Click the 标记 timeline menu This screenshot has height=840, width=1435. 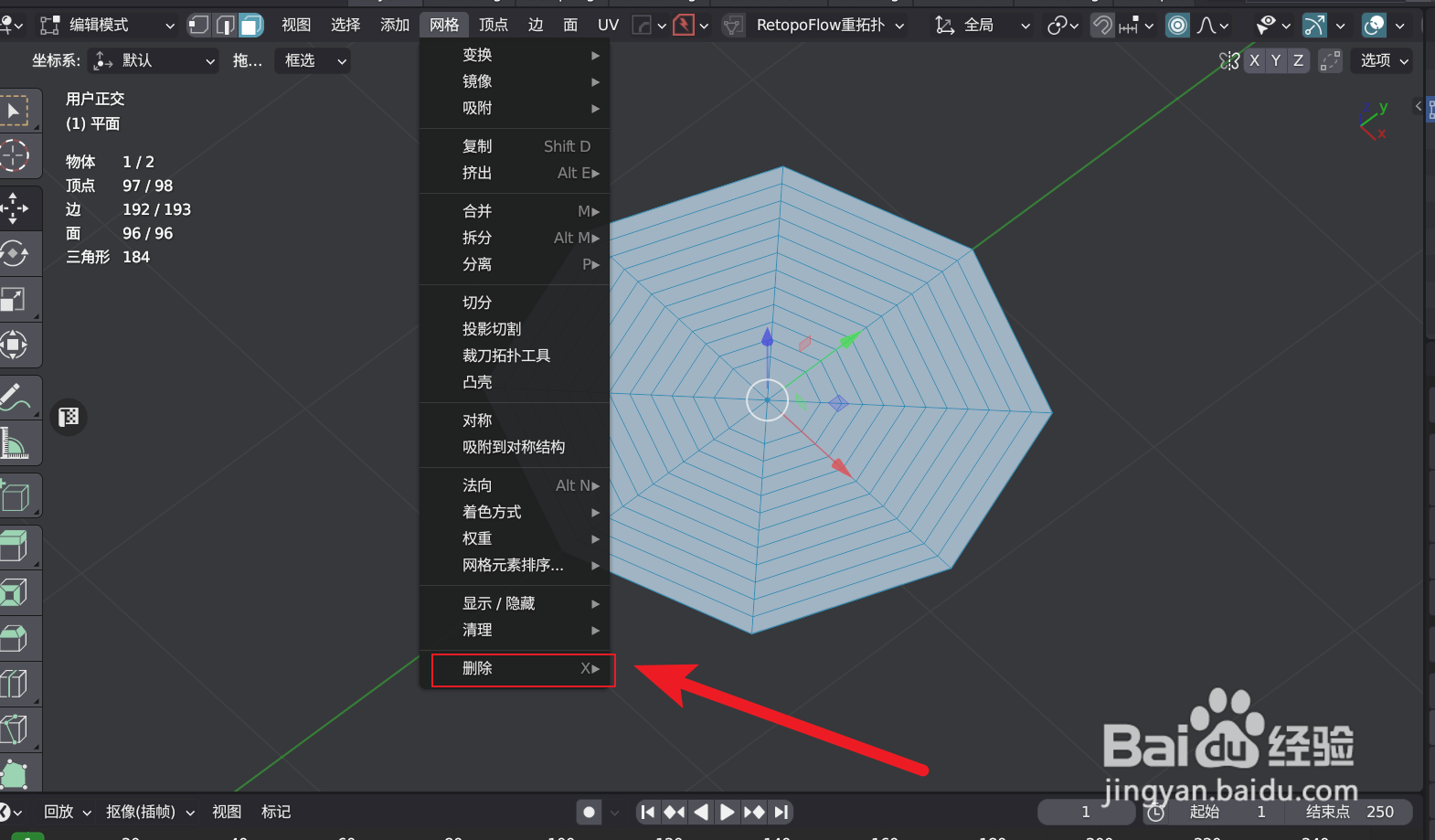pos(276,812)
